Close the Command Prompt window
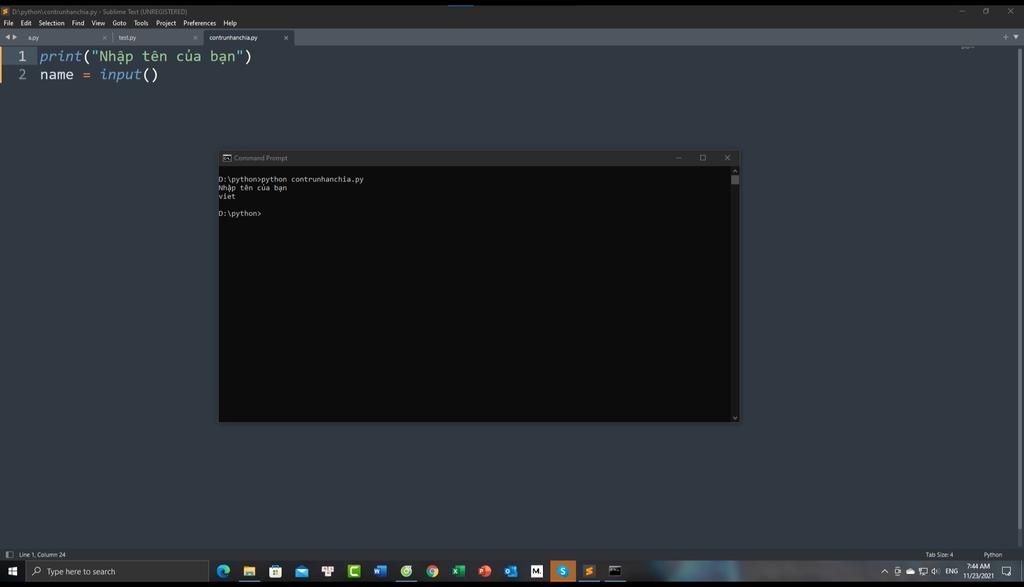Image resolution: width=1024 pixels, height=587 pixels. click(x=727, y=158)
